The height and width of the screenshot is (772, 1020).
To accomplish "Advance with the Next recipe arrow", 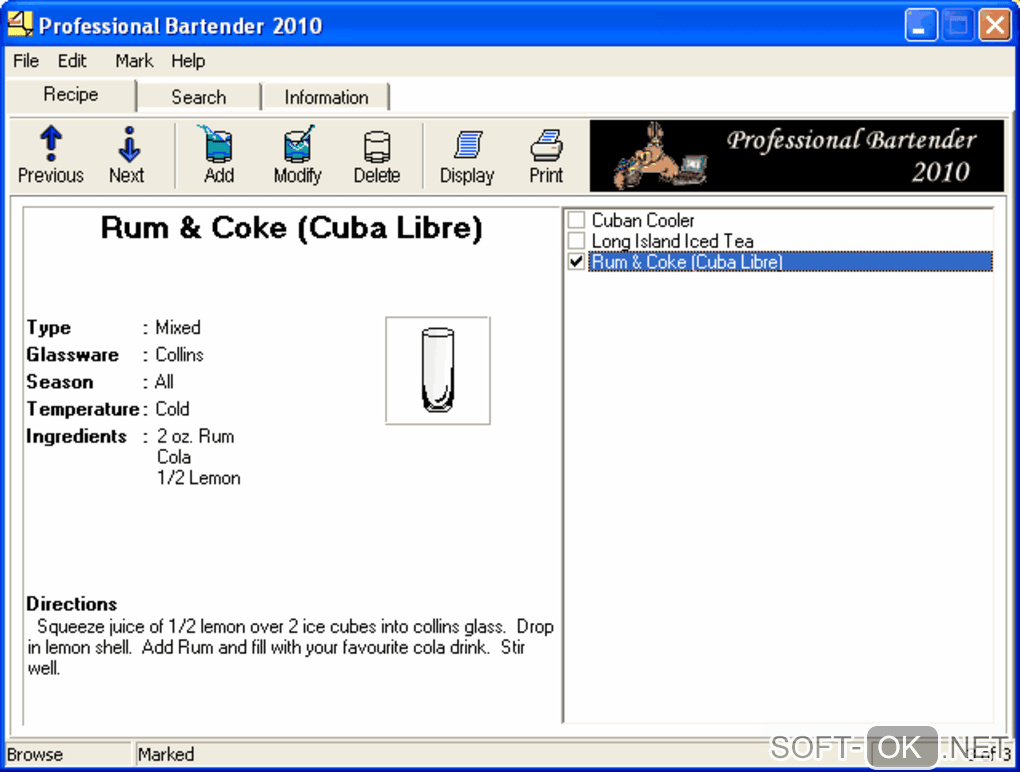I will (127, 155).
